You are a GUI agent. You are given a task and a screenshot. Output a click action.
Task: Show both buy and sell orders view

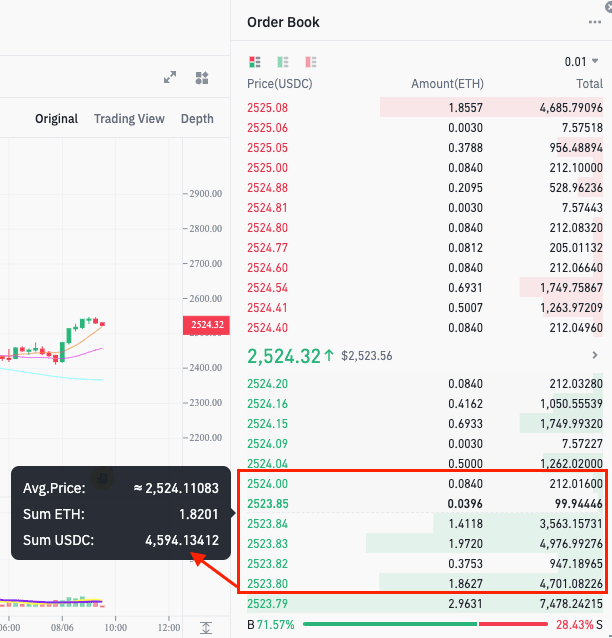[255, 62]
